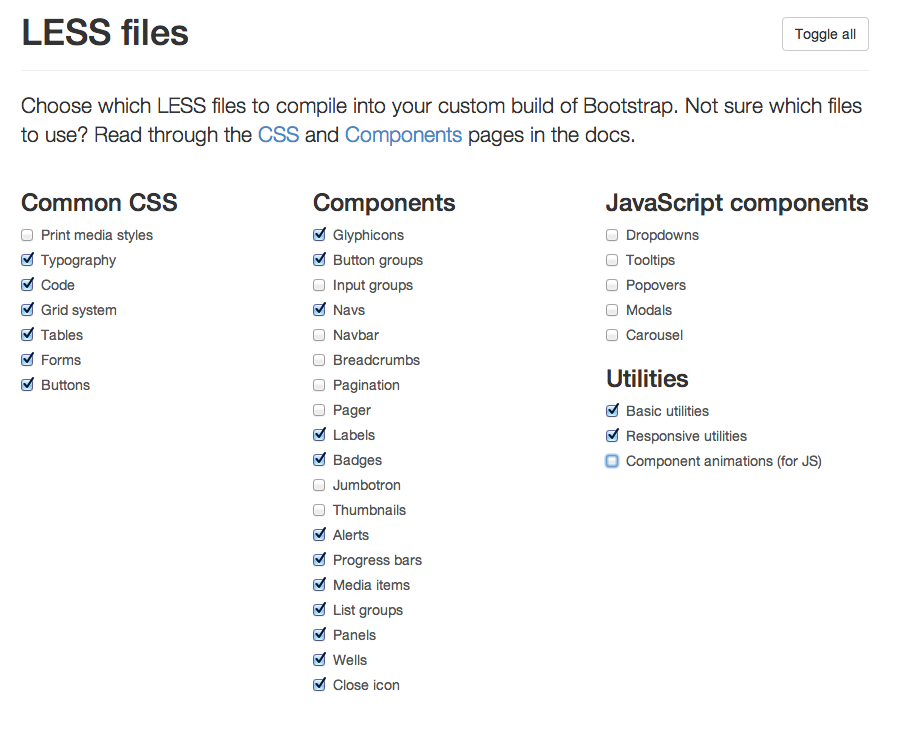Enable Print media styles checkbox
Screen dimensions: 903x740
click(x=27, y=235)
